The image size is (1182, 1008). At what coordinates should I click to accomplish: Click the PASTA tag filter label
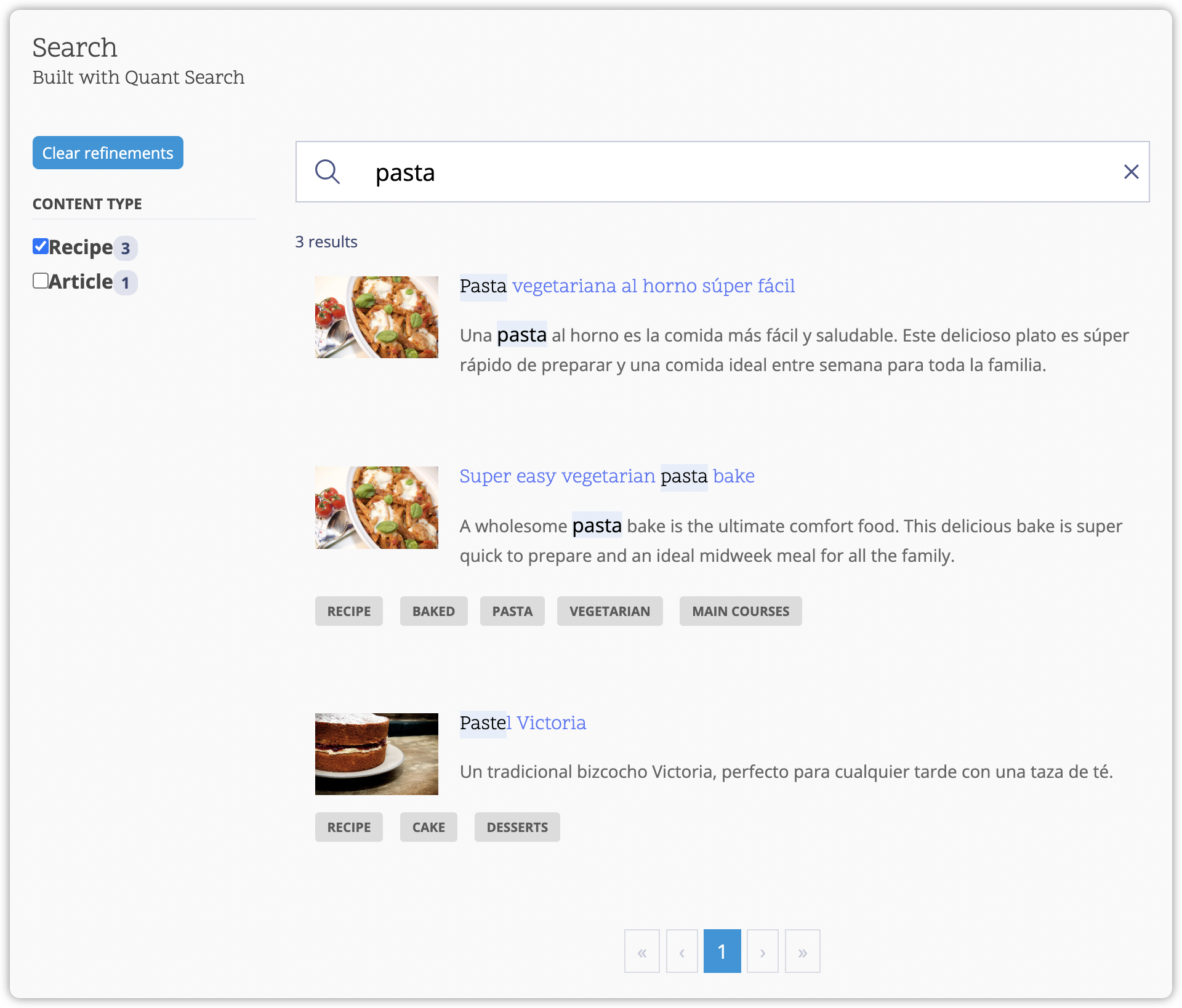pyautogui.click(x=512, y=611)
